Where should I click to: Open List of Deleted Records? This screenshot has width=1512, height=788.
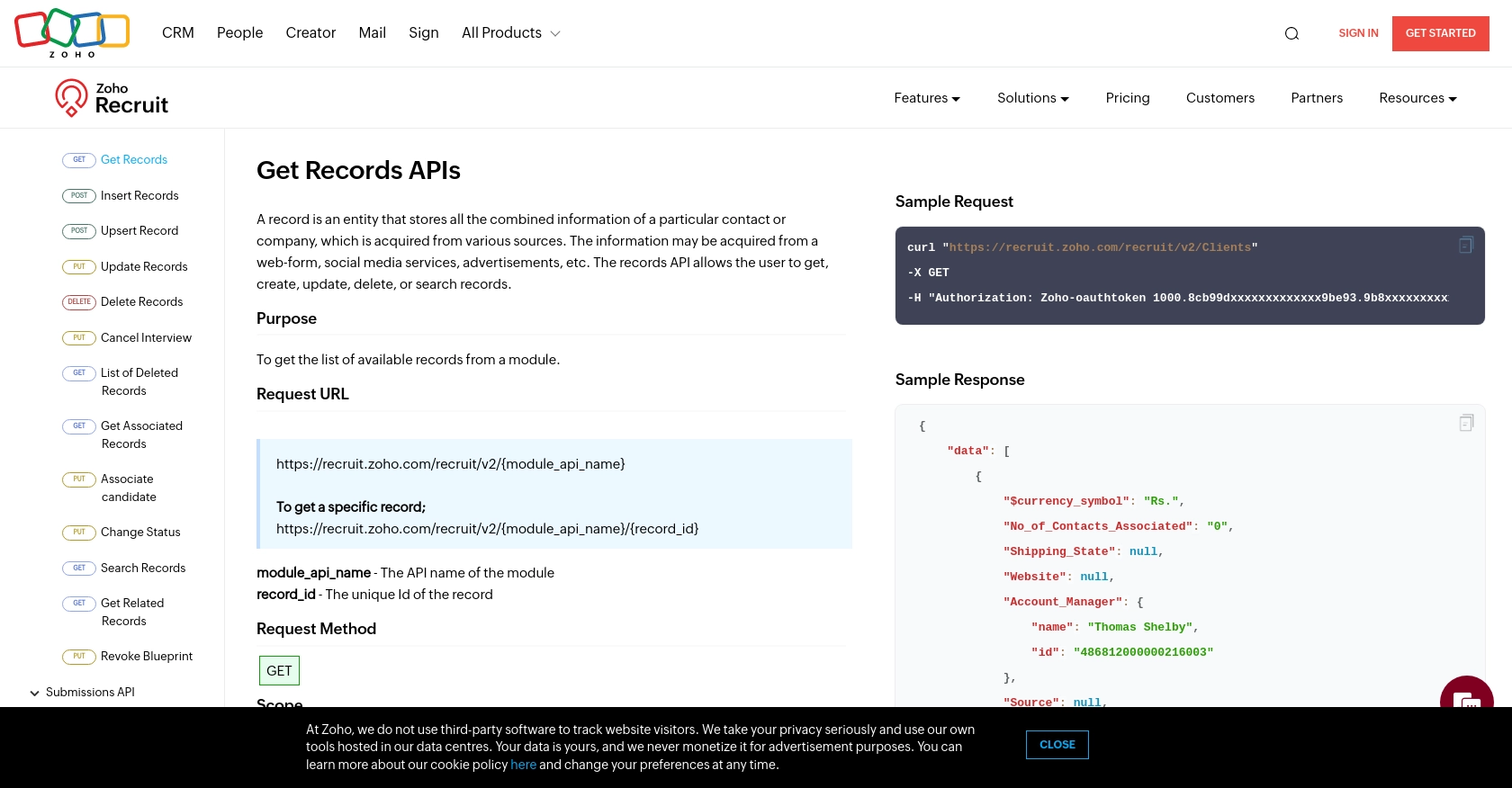click(x=139, y=382)
